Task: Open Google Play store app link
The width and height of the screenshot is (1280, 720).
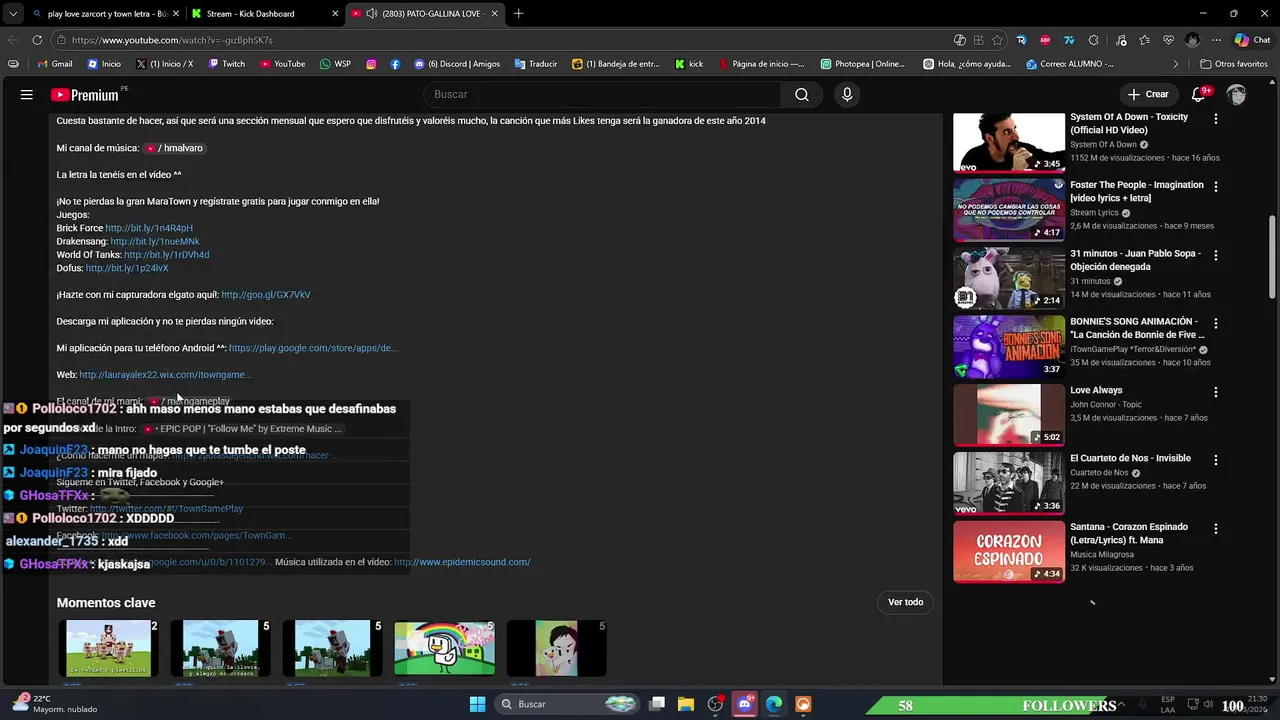Action: pyautogui.click(x=313, y=348)
